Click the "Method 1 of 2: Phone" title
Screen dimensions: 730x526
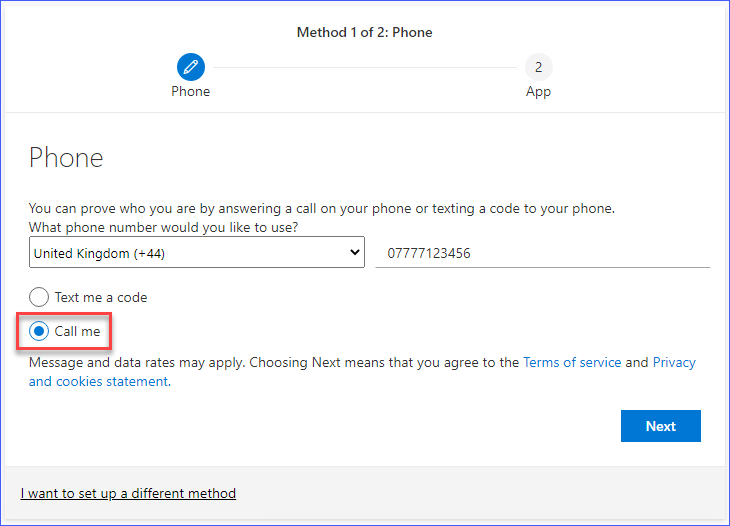point(364,32)
